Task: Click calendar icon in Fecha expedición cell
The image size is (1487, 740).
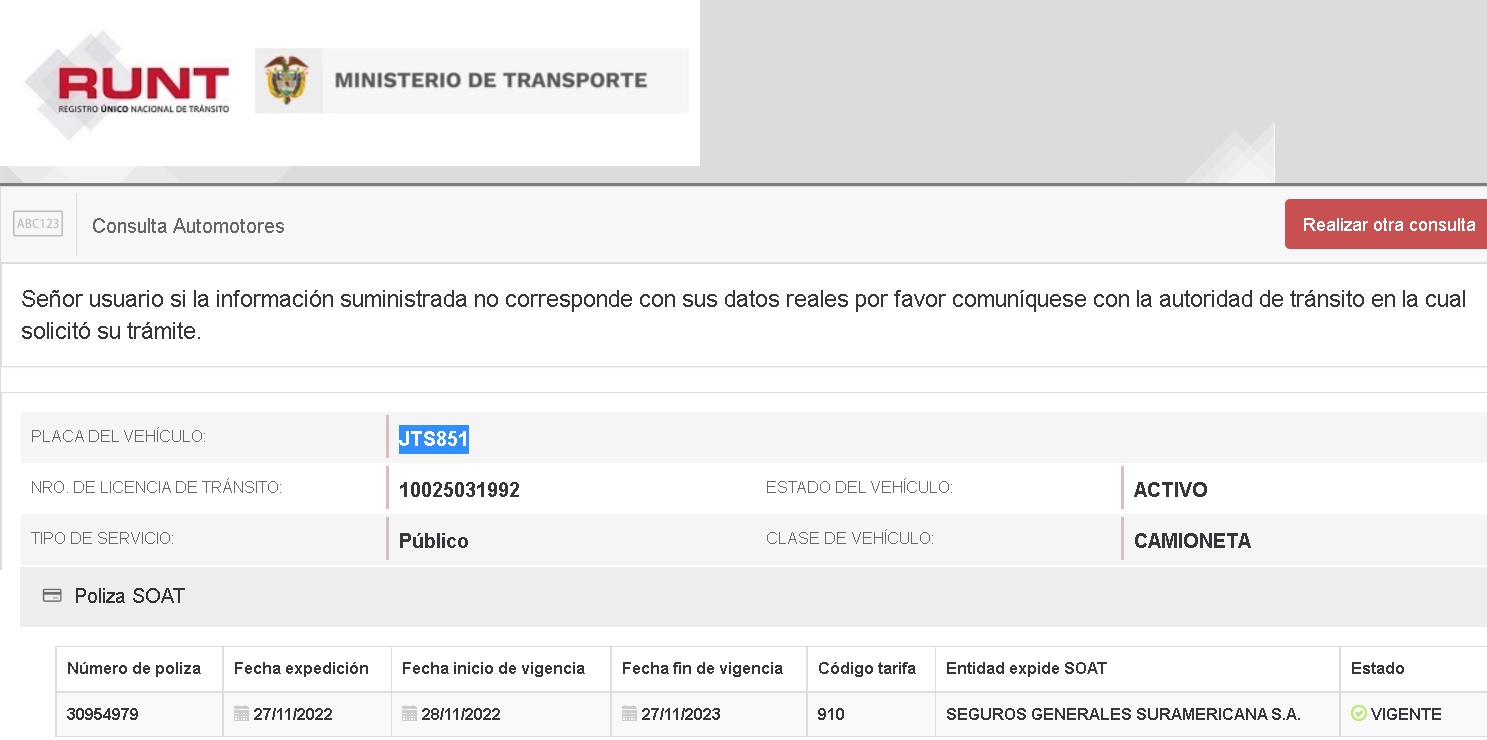Action: point(242,714)
